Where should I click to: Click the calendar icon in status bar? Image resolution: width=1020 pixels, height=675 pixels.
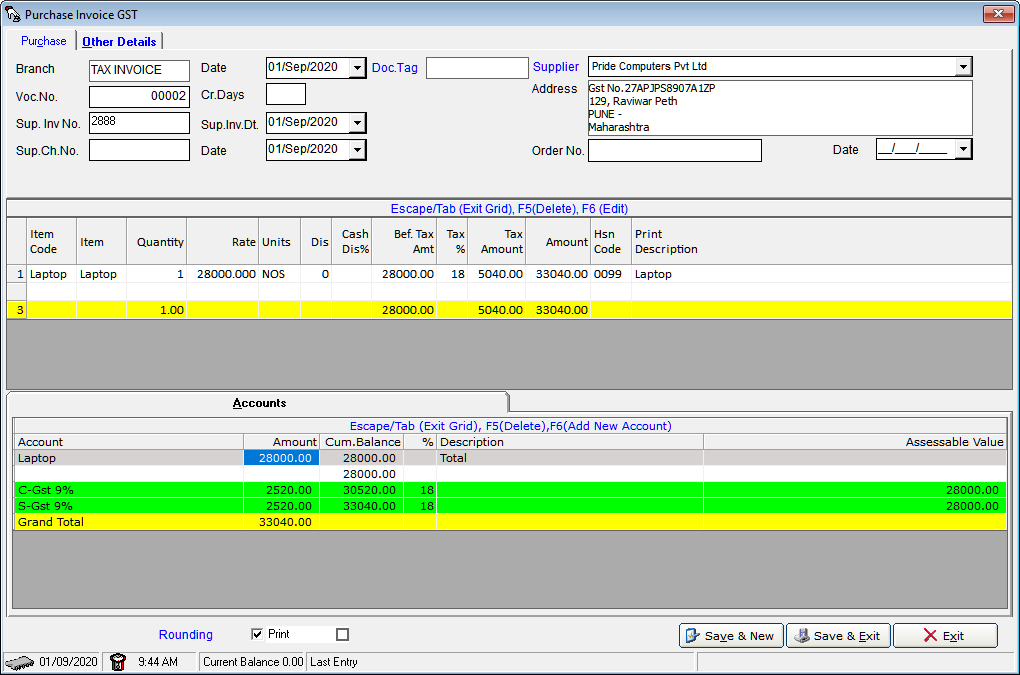tap(20, 662)
